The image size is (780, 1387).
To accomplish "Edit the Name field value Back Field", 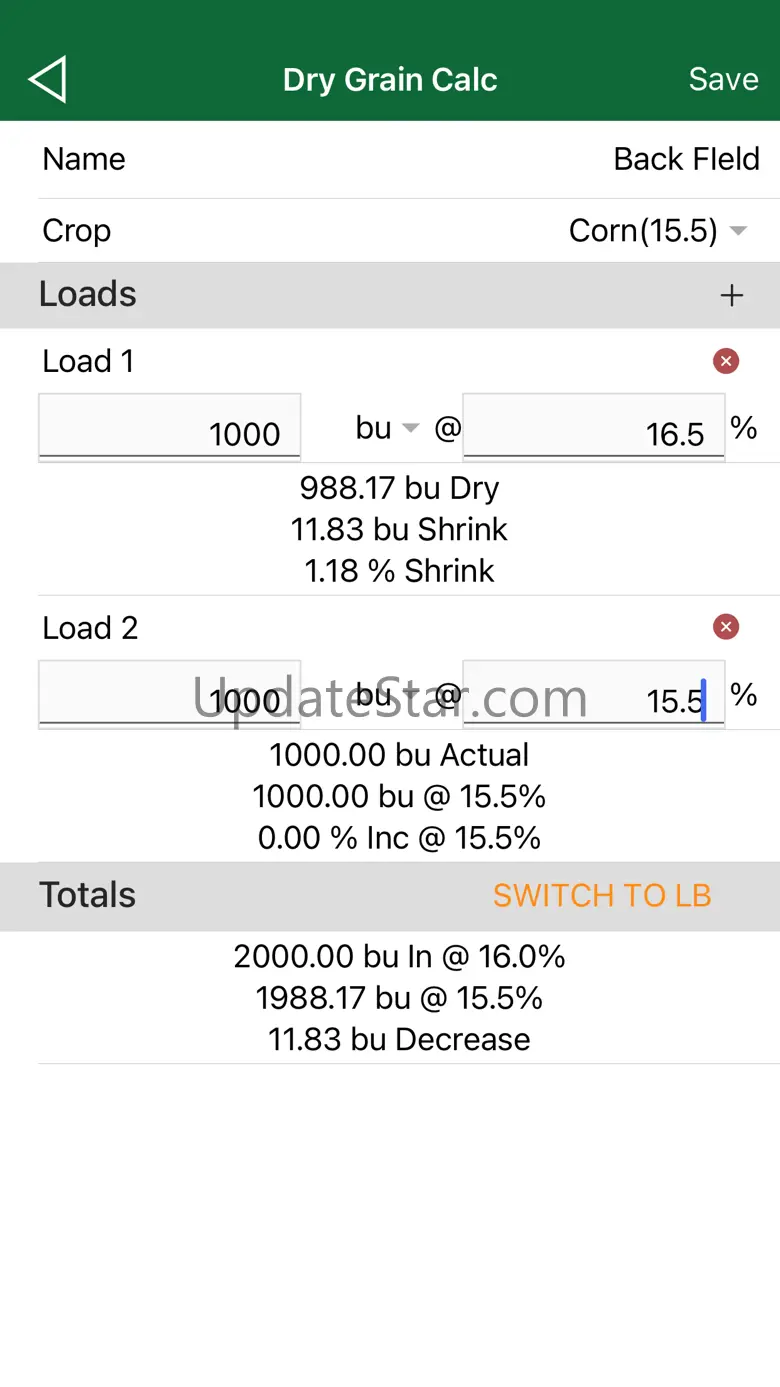I will click(686, 159).
